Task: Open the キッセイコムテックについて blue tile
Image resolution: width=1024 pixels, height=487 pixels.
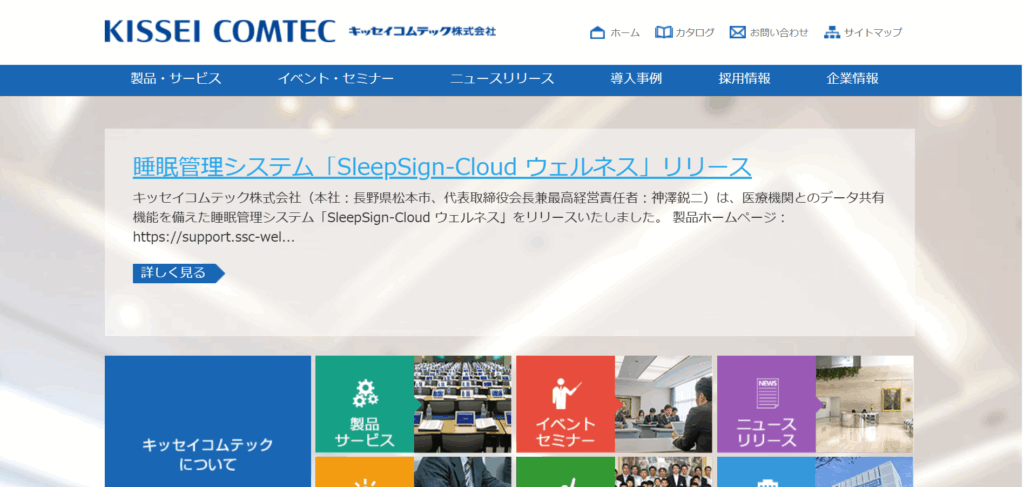Action: (x=208, y=453)
